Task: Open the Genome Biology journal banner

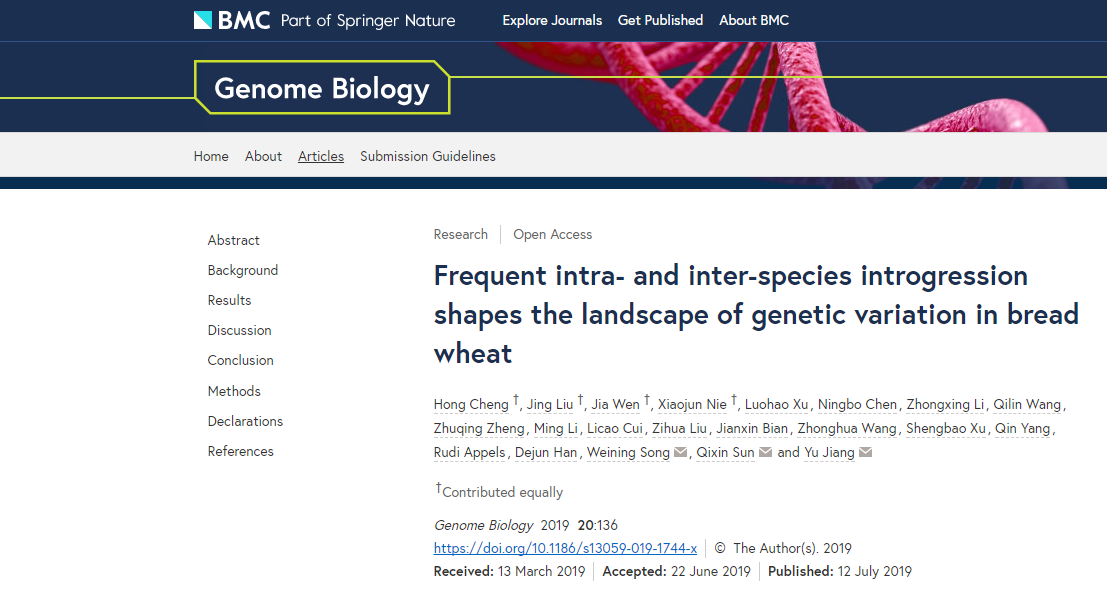Action: (322, 88)
